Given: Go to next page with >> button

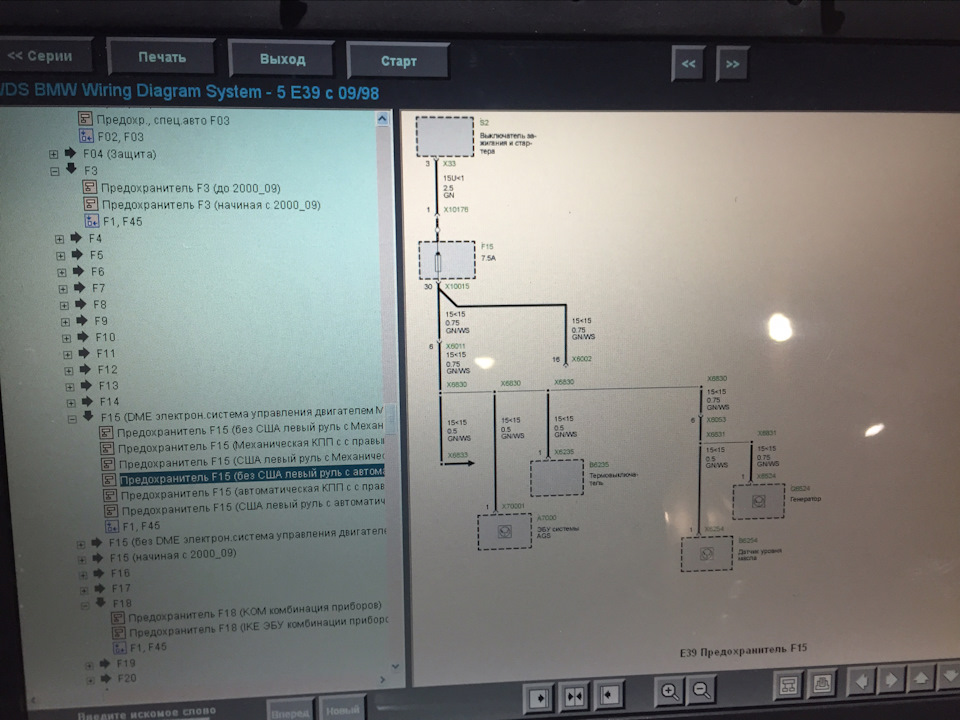Looking at the screenshot, I should [732, 63].
